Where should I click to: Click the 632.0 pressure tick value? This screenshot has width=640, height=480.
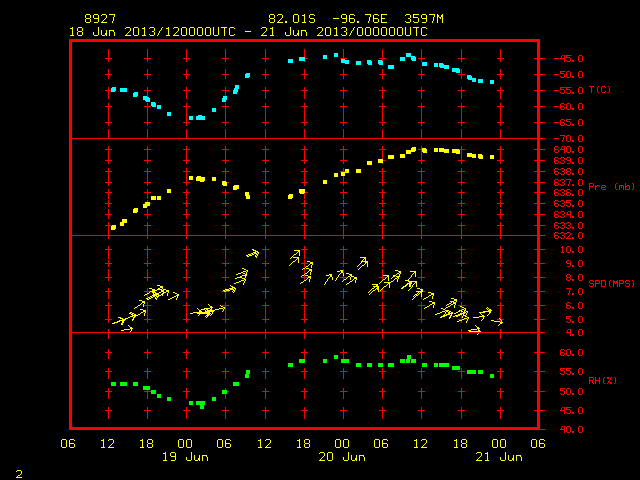[569, 236]
